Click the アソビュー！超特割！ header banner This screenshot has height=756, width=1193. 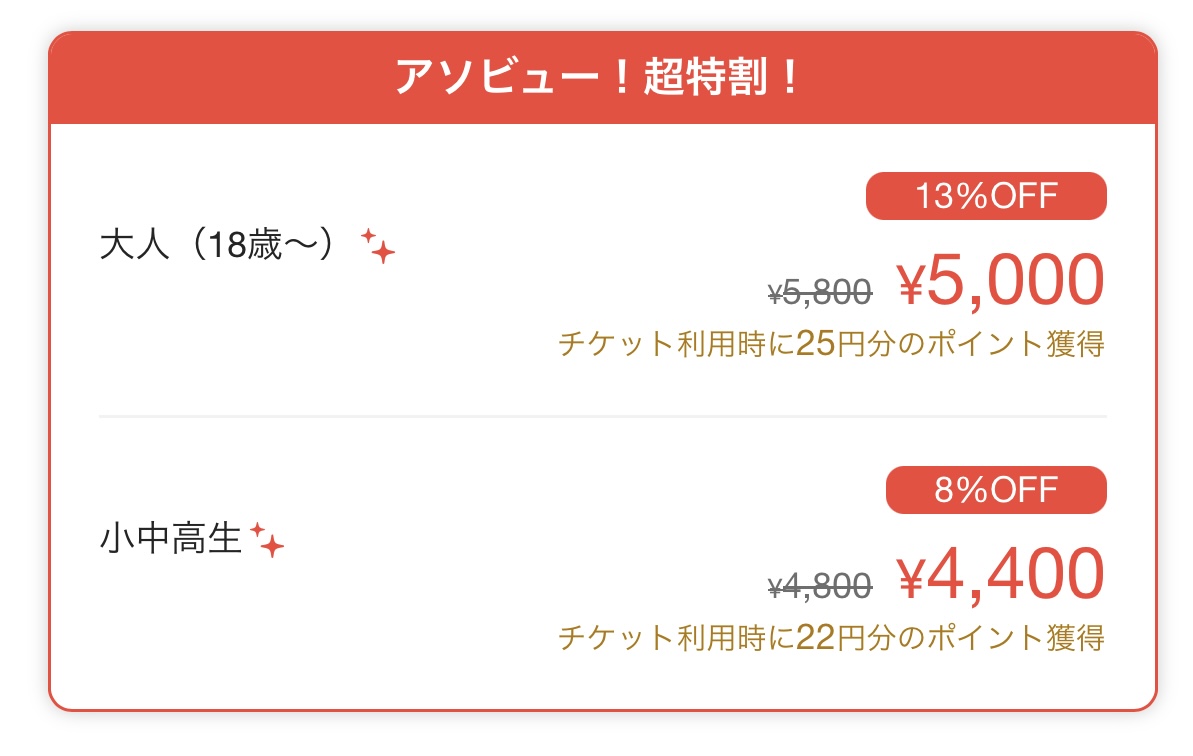pyautogui.click(x=603, y=78)
